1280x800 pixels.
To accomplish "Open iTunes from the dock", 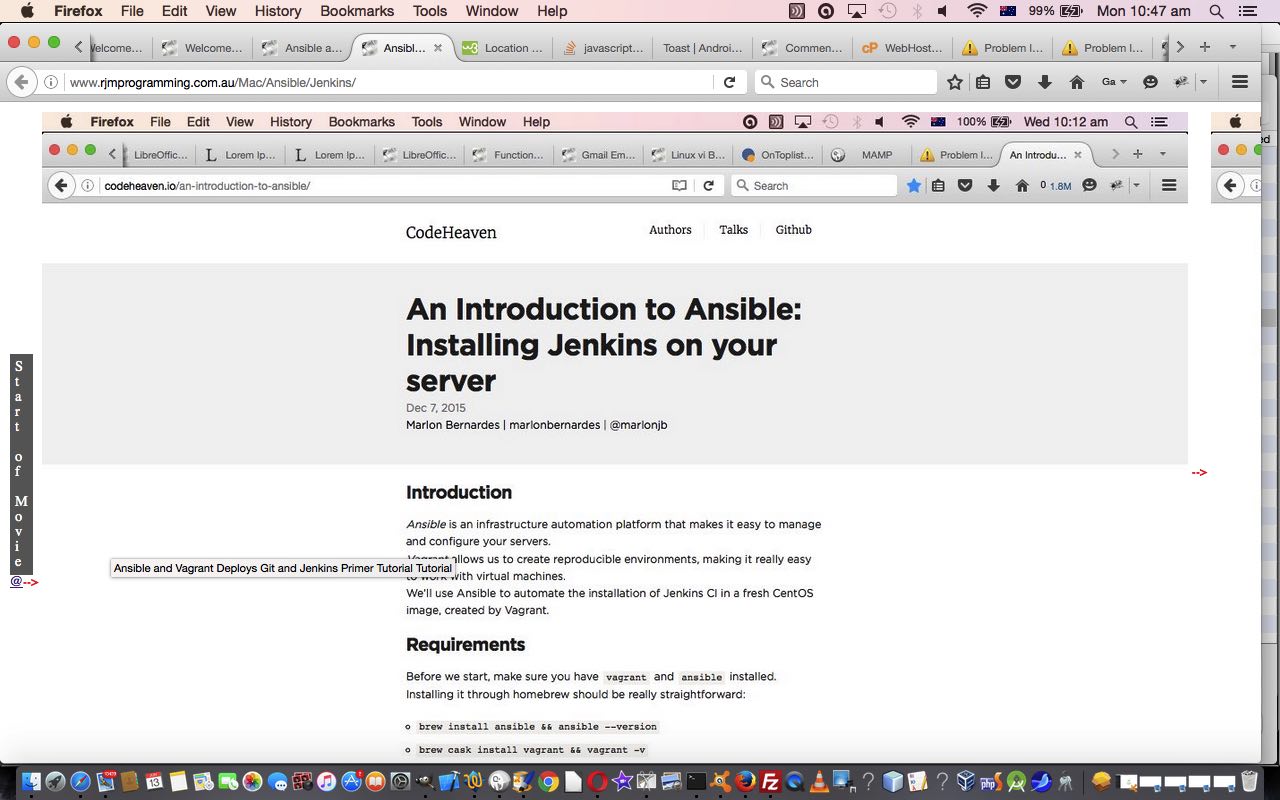I will pos(326,781).
